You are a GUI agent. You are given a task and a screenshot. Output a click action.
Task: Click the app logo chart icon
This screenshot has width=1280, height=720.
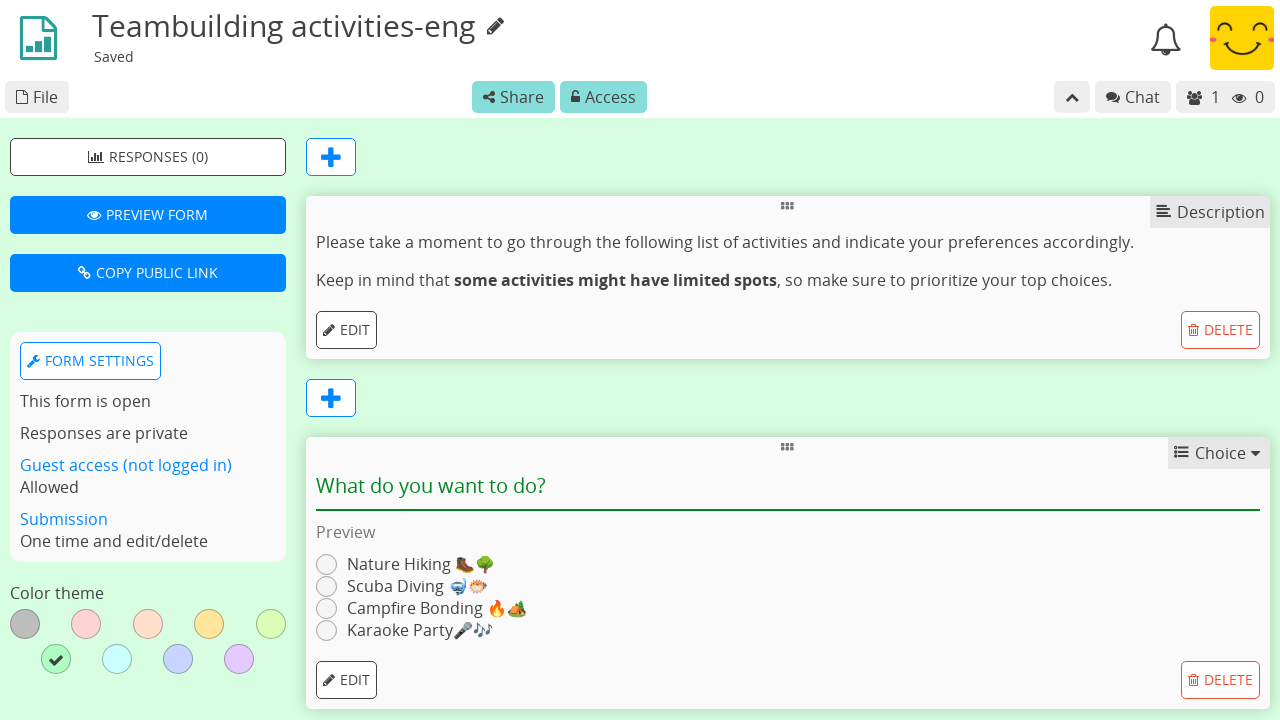point(37,37)
